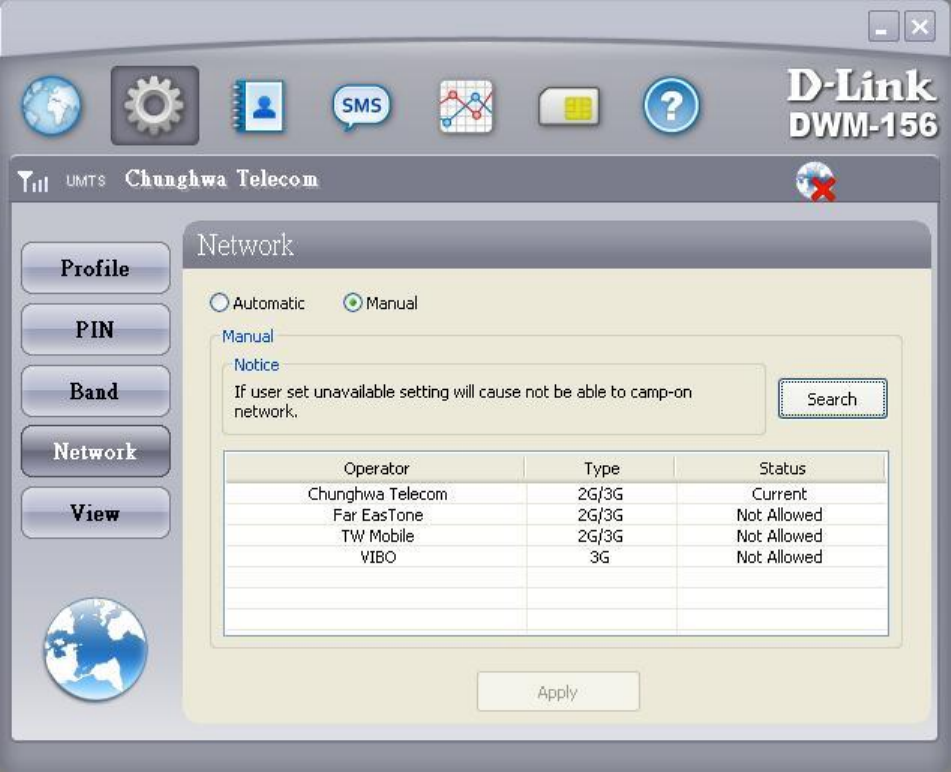951x772 pixels.
Task: Open the Help question mark icon
Action: (x=671, y=106)
